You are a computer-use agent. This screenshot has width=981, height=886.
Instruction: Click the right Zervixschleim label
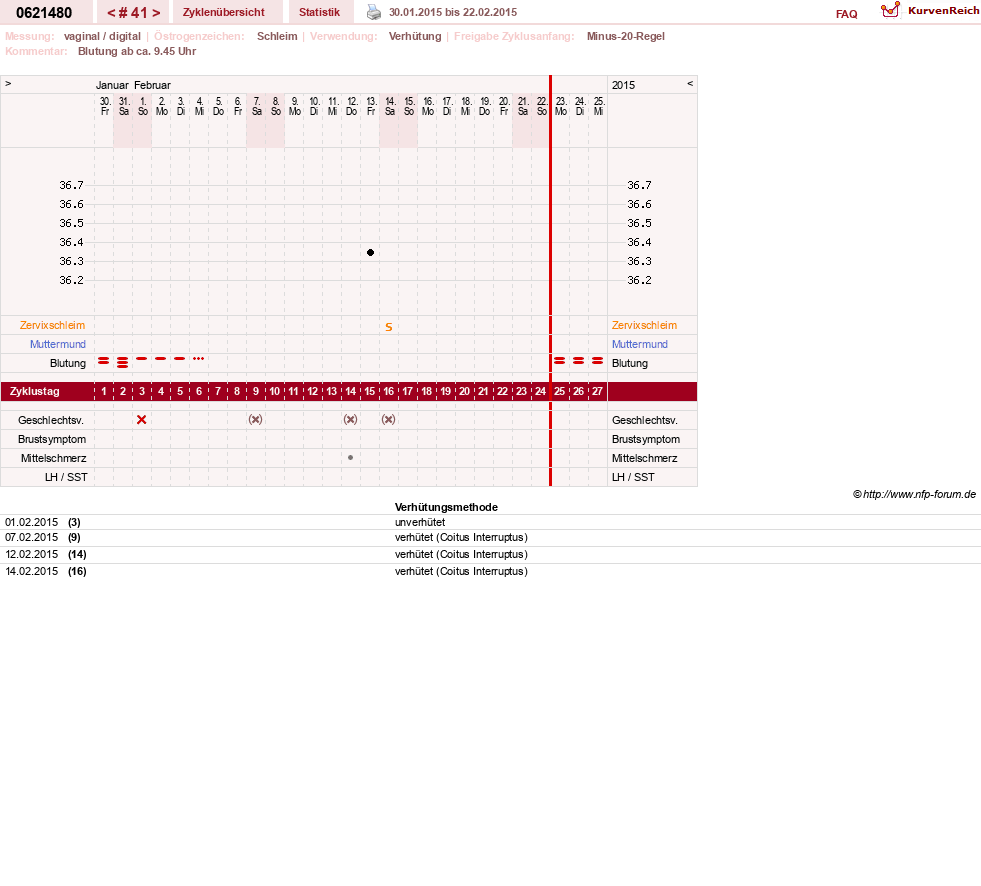(644, 325)
